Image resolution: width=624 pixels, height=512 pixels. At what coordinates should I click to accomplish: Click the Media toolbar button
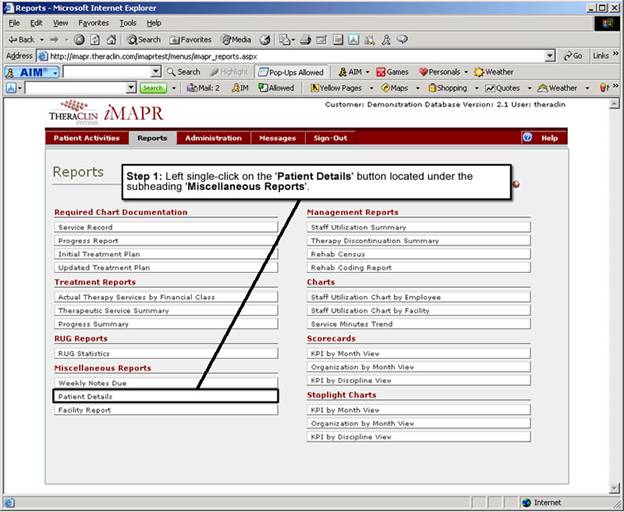click(236, 40)
